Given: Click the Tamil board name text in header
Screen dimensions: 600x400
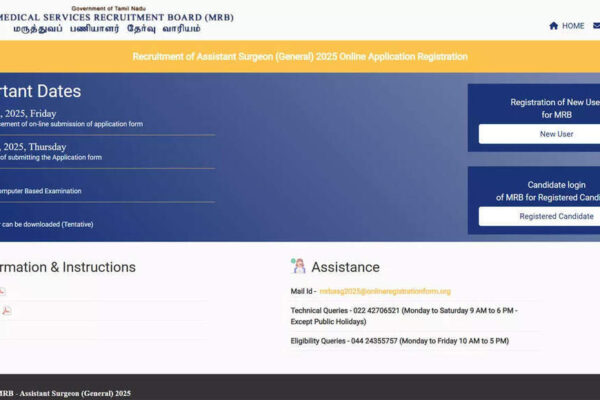Looking at the screenshot, I should [107, 29].
